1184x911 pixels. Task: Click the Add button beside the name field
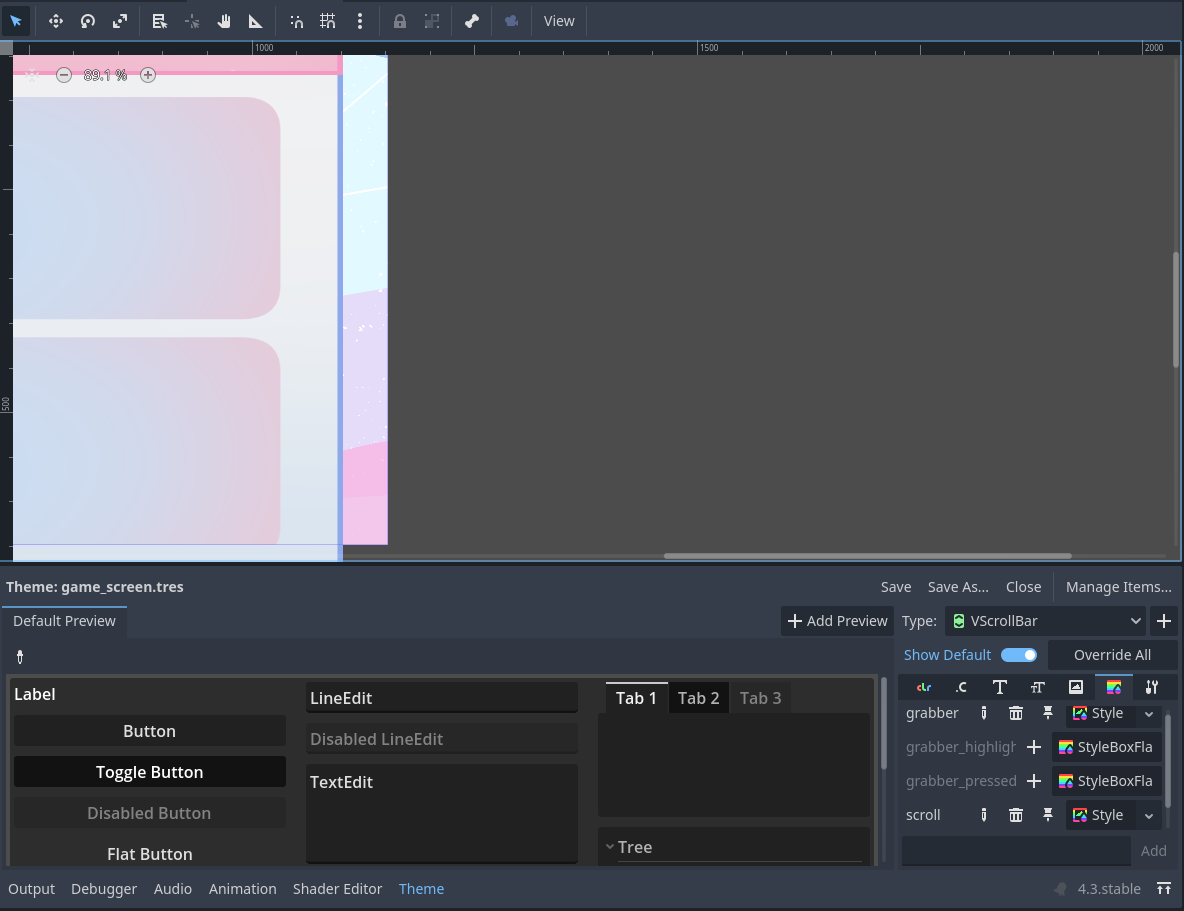coord(1153,851)
